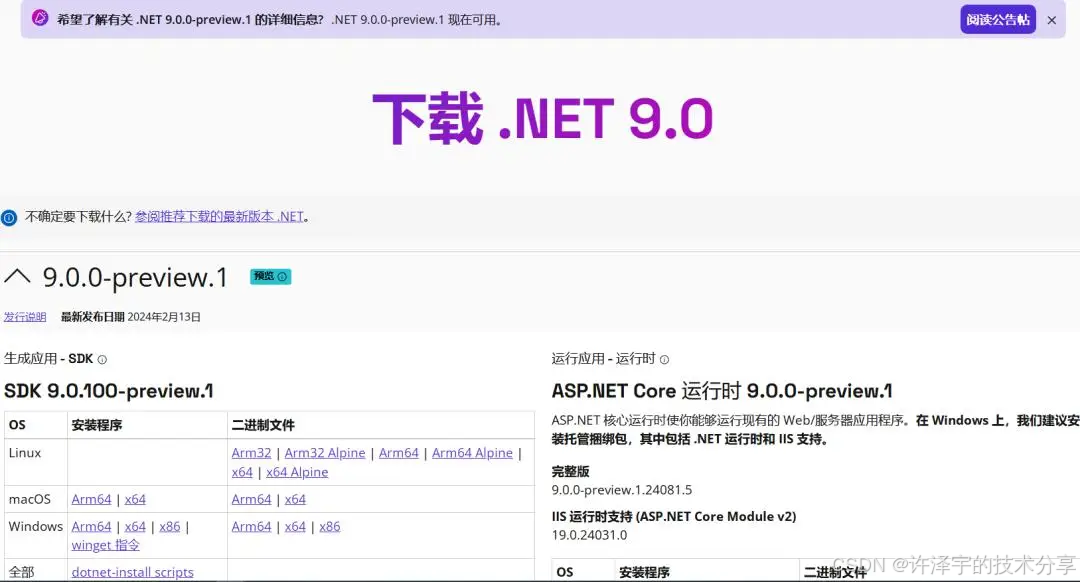Dismiss the announcement banner with the X

point(1050,19)
